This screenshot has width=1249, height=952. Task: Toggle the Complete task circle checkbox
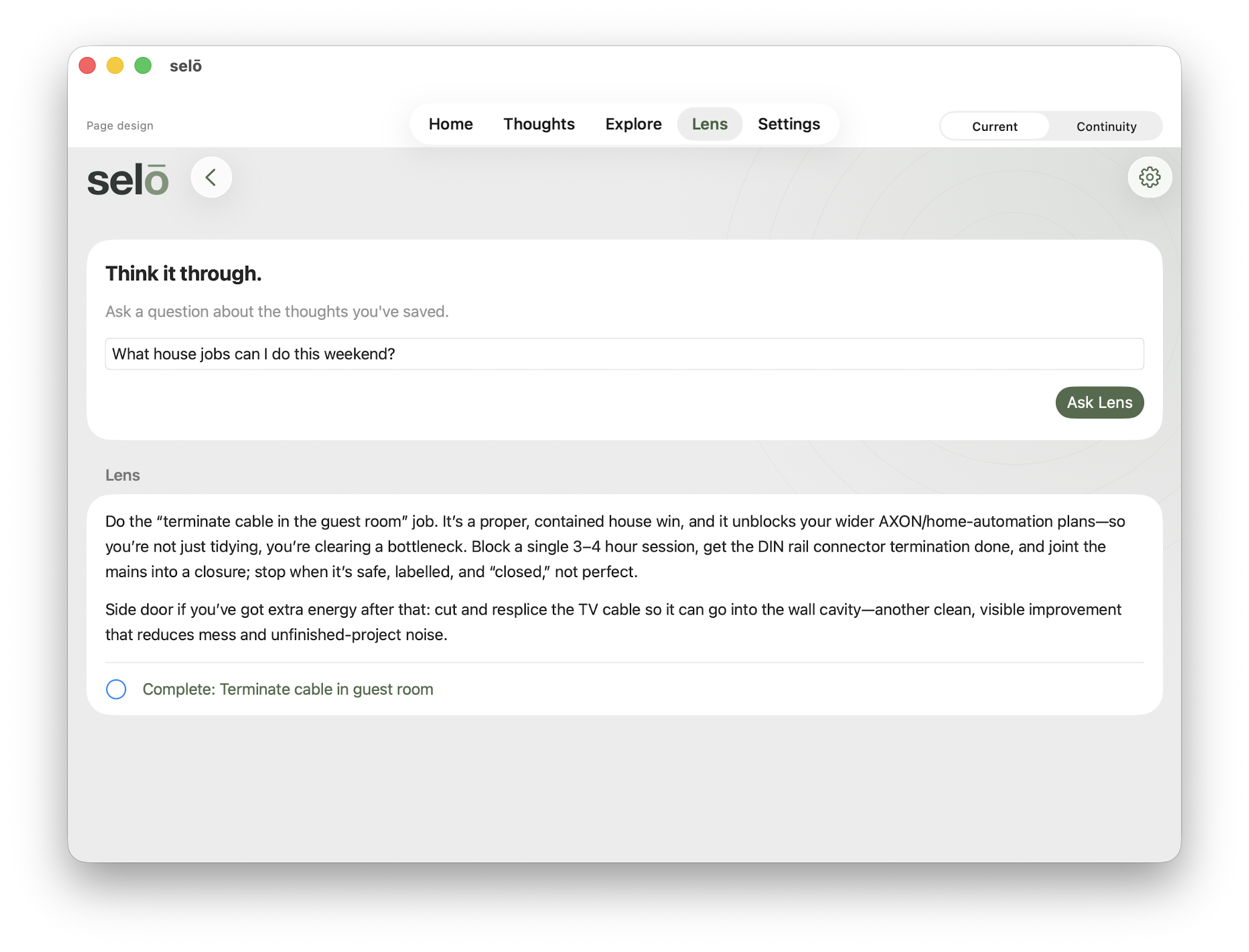(x=116, y=689)
